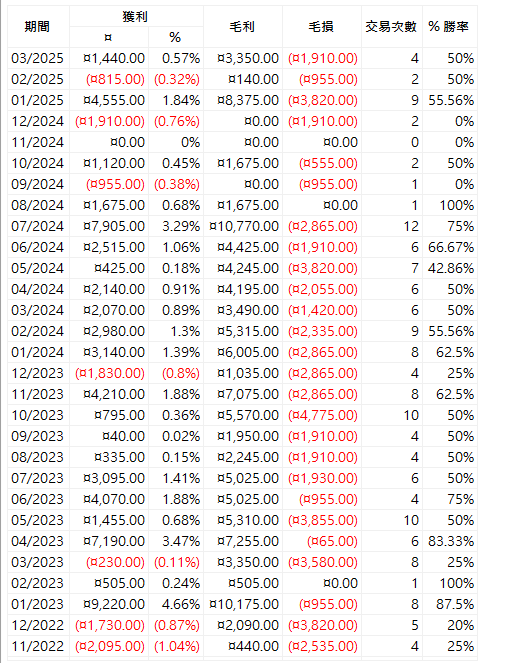Click the 交易次數 column header

tap(392, 27)
